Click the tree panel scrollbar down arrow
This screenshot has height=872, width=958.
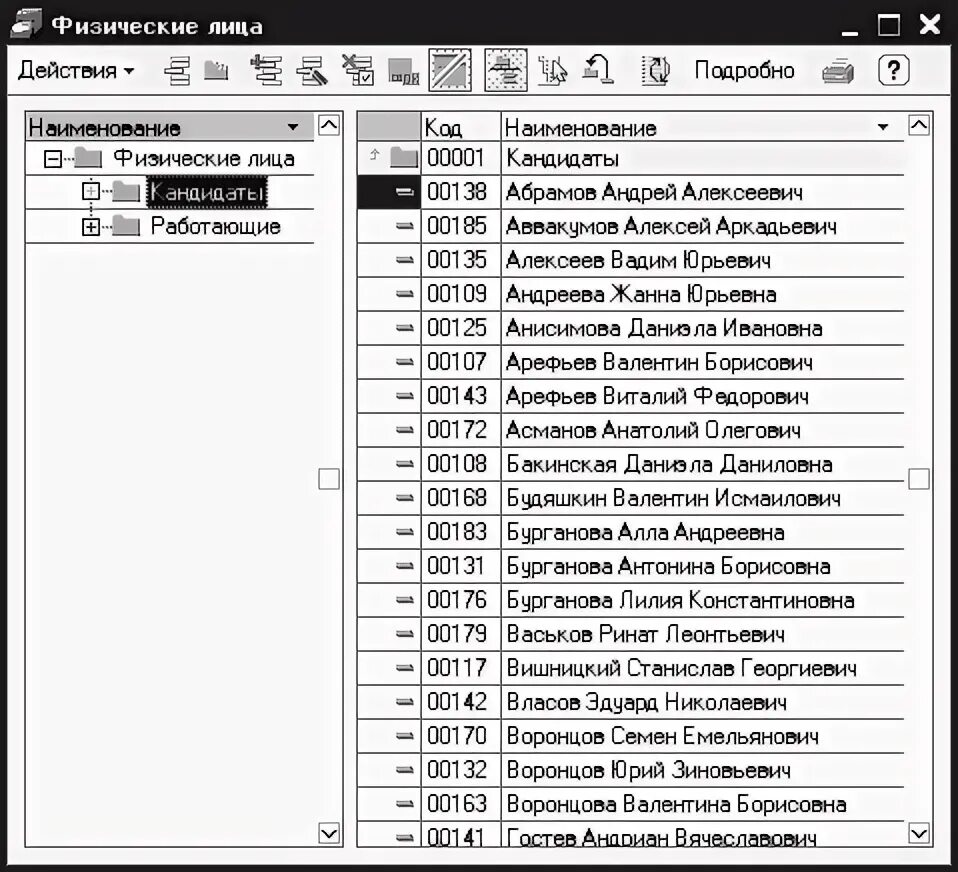pyautogui.click(x=329, y=833)
